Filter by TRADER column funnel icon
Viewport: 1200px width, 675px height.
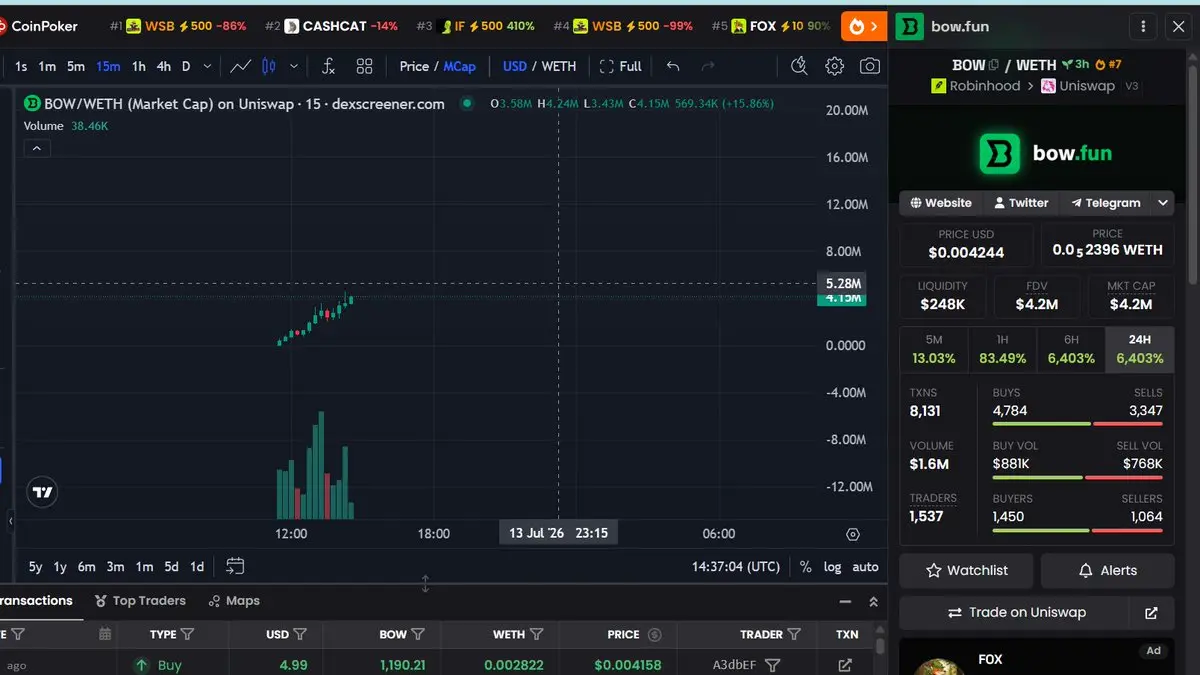[x=794, y=634]
